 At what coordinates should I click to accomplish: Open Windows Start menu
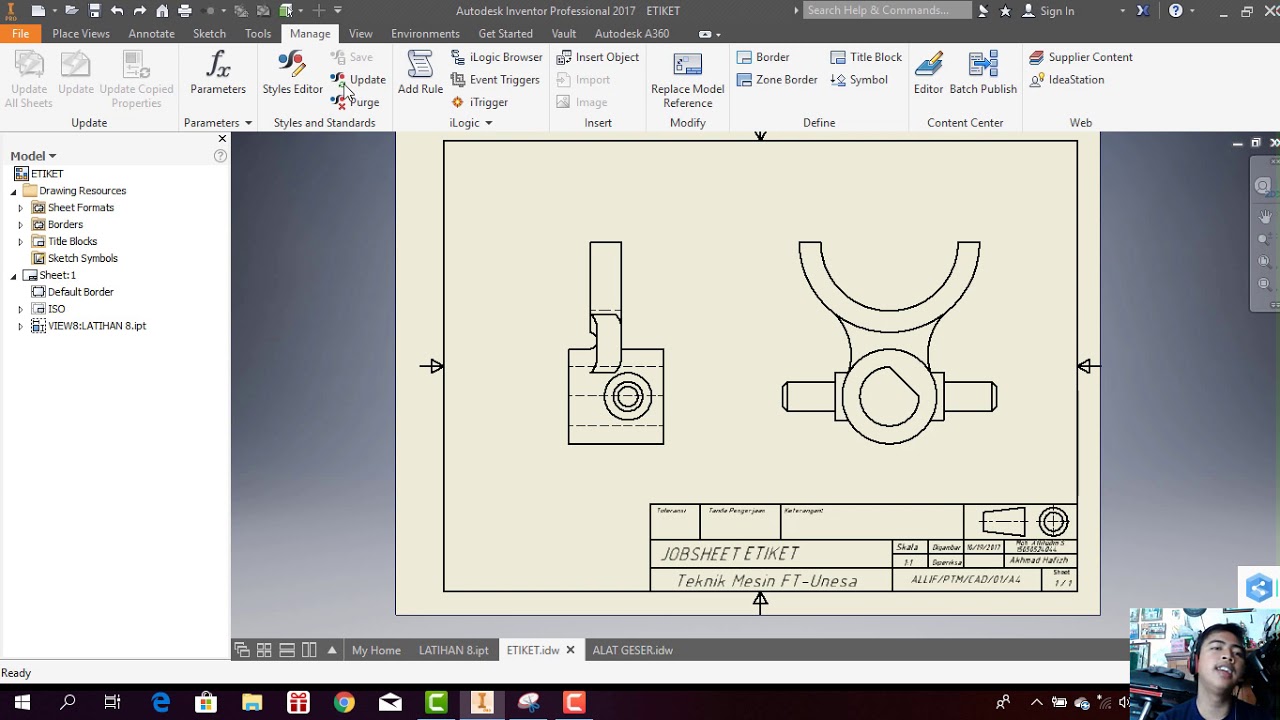coord(22,703)
